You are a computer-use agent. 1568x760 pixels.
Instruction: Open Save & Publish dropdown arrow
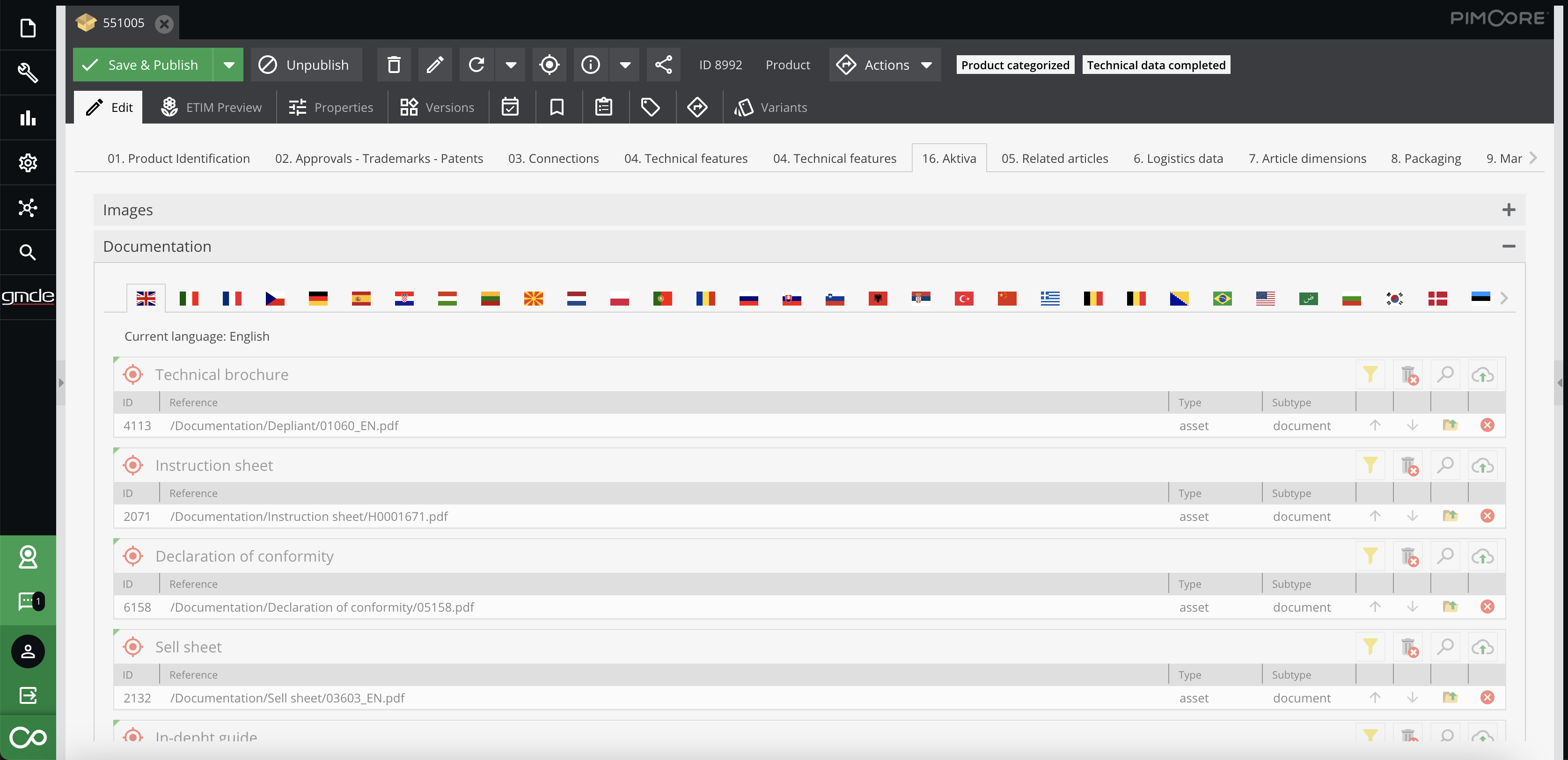[x=229, y=65]
